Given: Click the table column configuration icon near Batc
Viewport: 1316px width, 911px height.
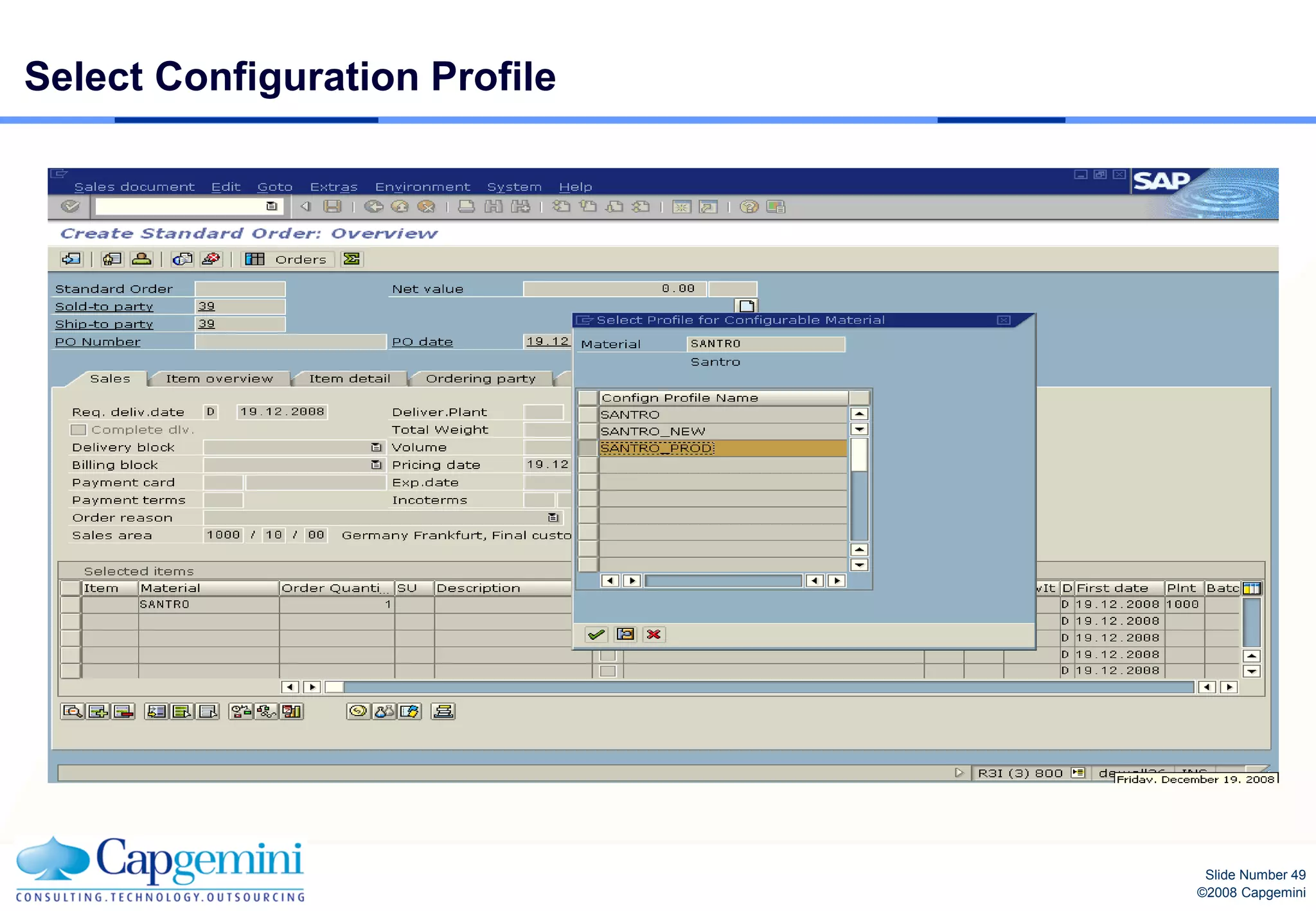Looking at the screenshot, I should coord(1252,588).
